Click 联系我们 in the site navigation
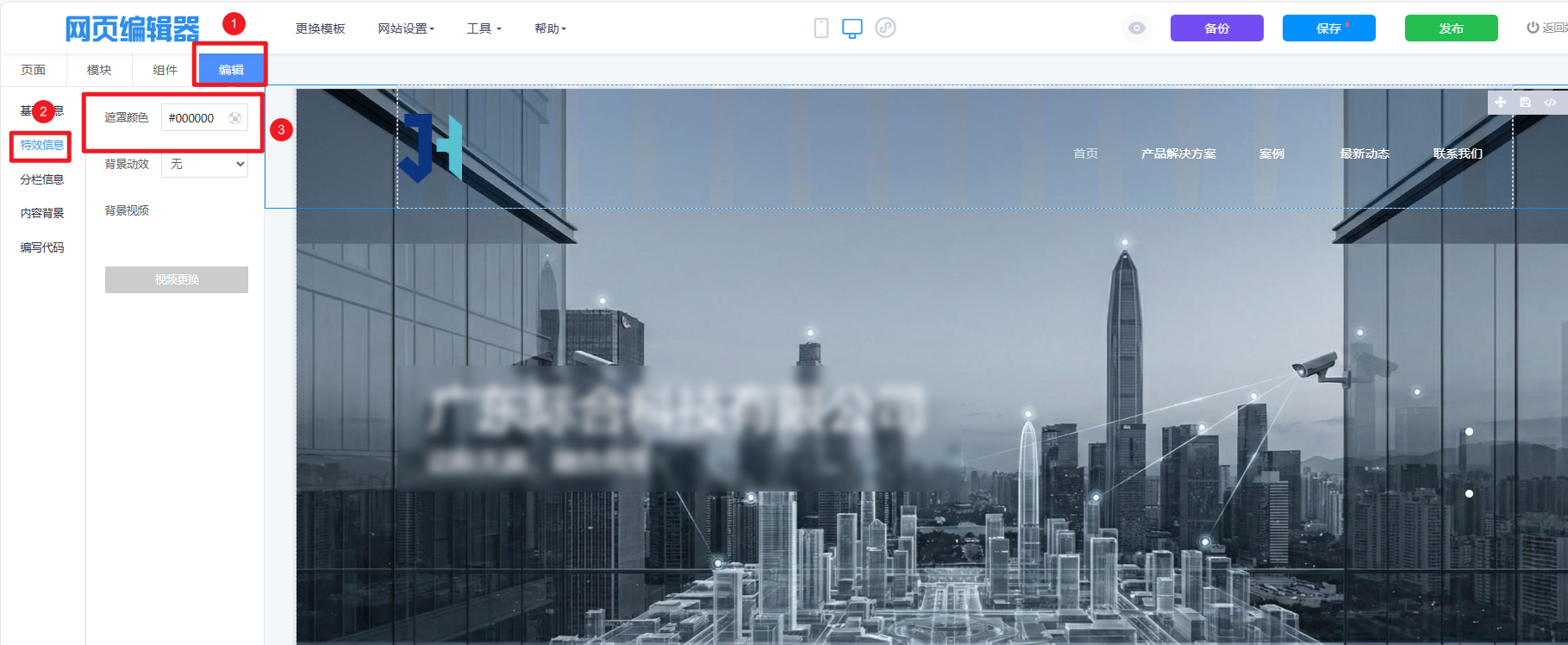The width and height of the screenshot is (1568, 645). click(x=1458, y=153)
